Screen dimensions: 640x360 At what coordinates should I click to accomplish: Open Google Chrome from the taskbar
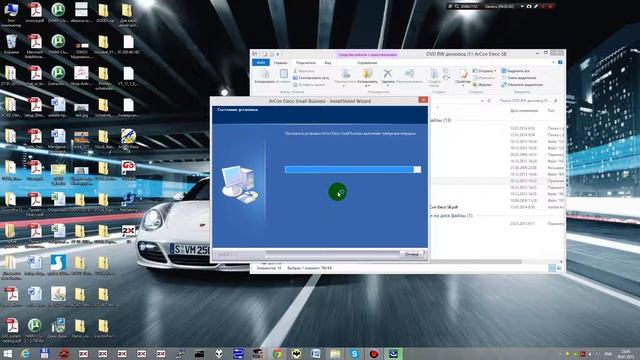click(x=277, y=353)
